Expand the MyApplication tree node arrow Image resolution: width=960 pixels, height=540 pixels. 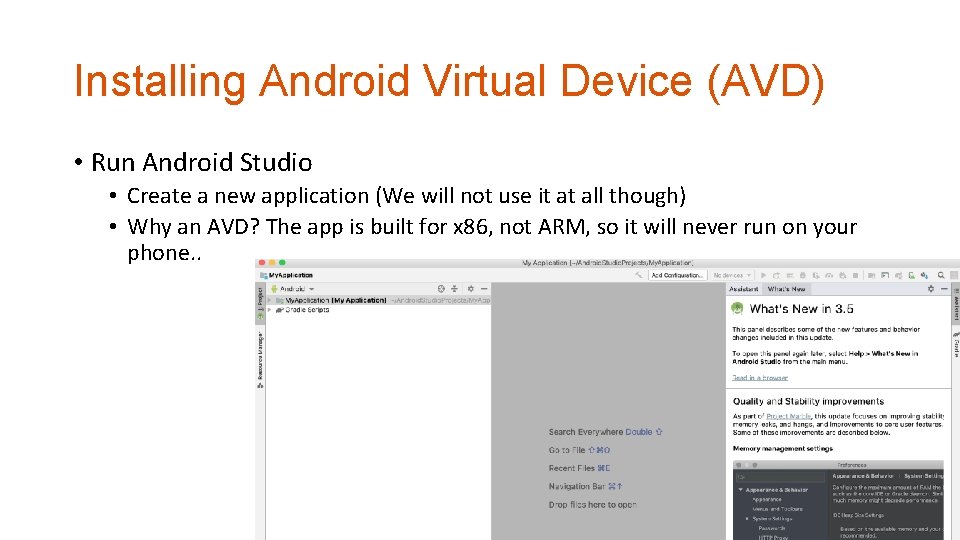(270, 301)
